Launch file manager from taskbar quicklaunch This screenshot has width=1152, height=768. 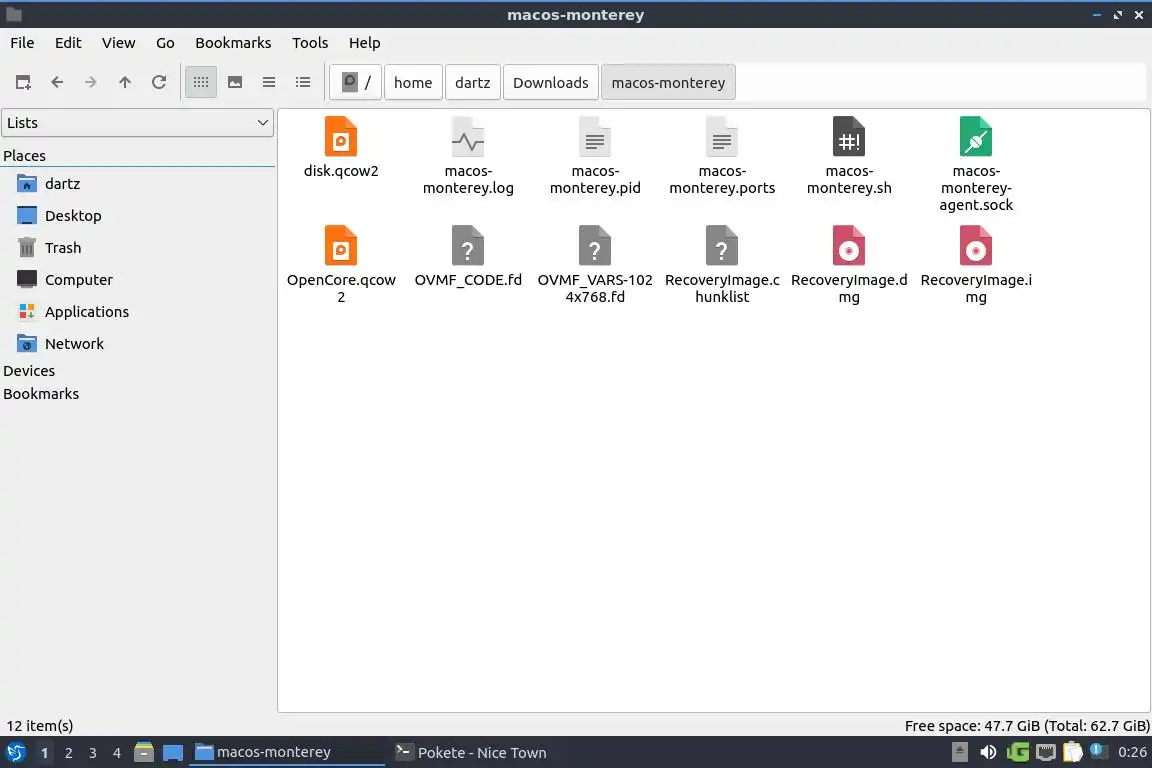(x=144, y=752)
